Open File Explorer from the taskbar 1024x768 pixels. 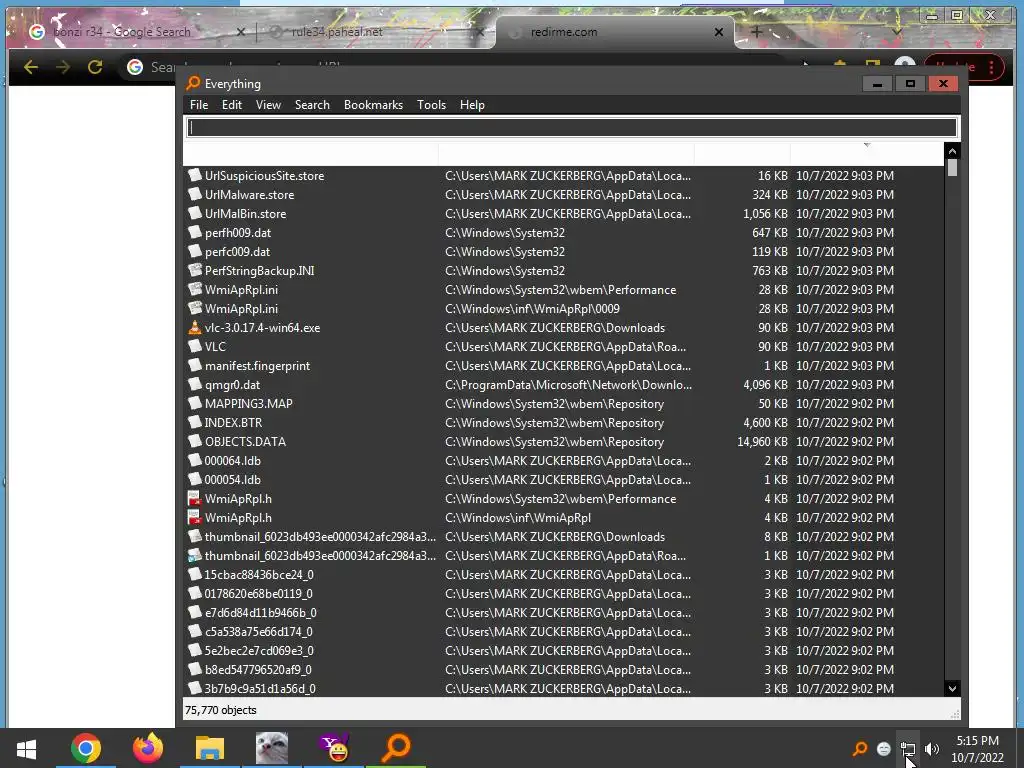[x=210, y=748]
